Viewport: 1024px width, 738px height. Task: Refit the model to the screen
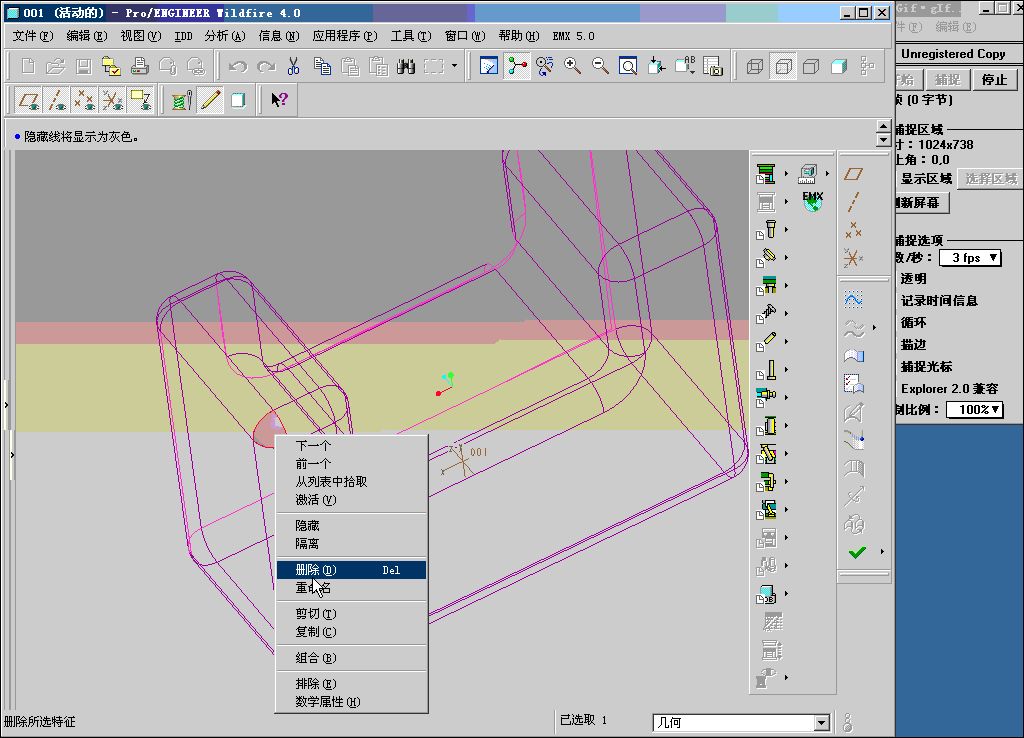tap(628, 66)
